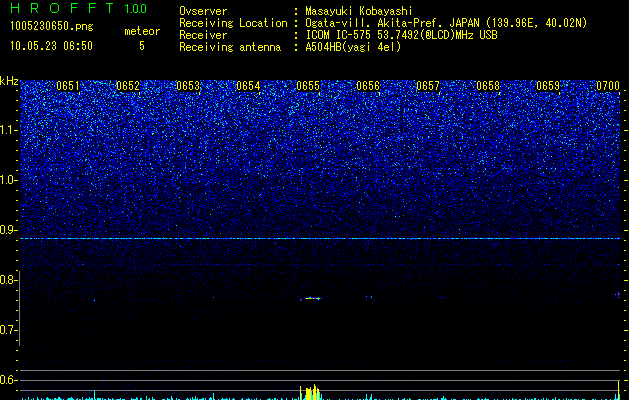Click the 'Ovserver' label
The image size is (629, 400).
[203, 11]
